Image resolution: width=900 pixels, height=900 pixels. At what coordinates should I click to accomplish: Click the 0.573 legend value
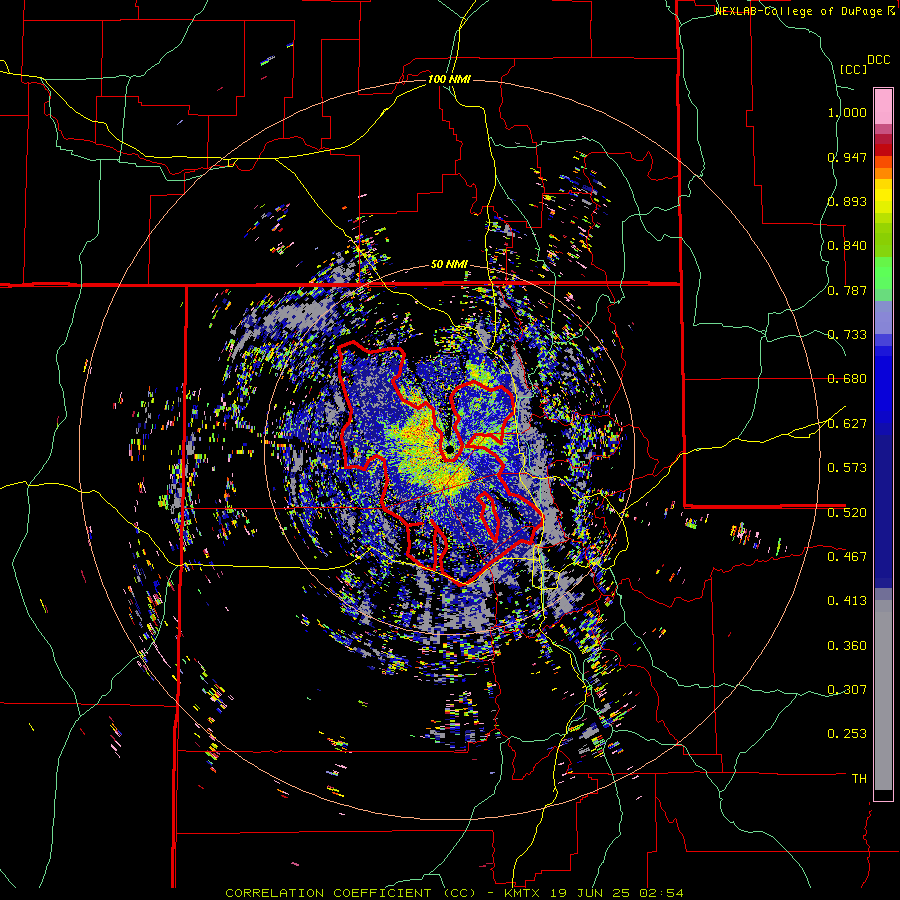pyautogui.click(x=847, y=468)
